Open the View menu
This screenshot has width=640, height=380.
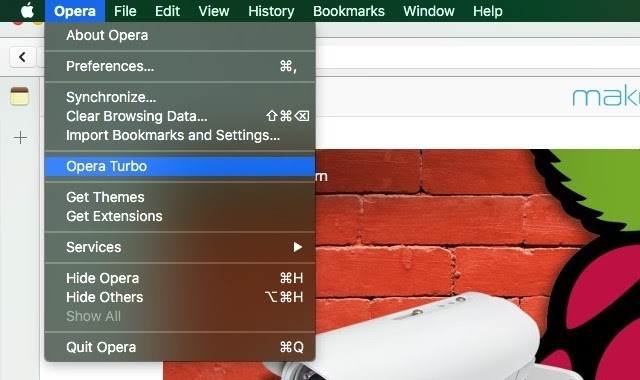(x=213, y=11)
